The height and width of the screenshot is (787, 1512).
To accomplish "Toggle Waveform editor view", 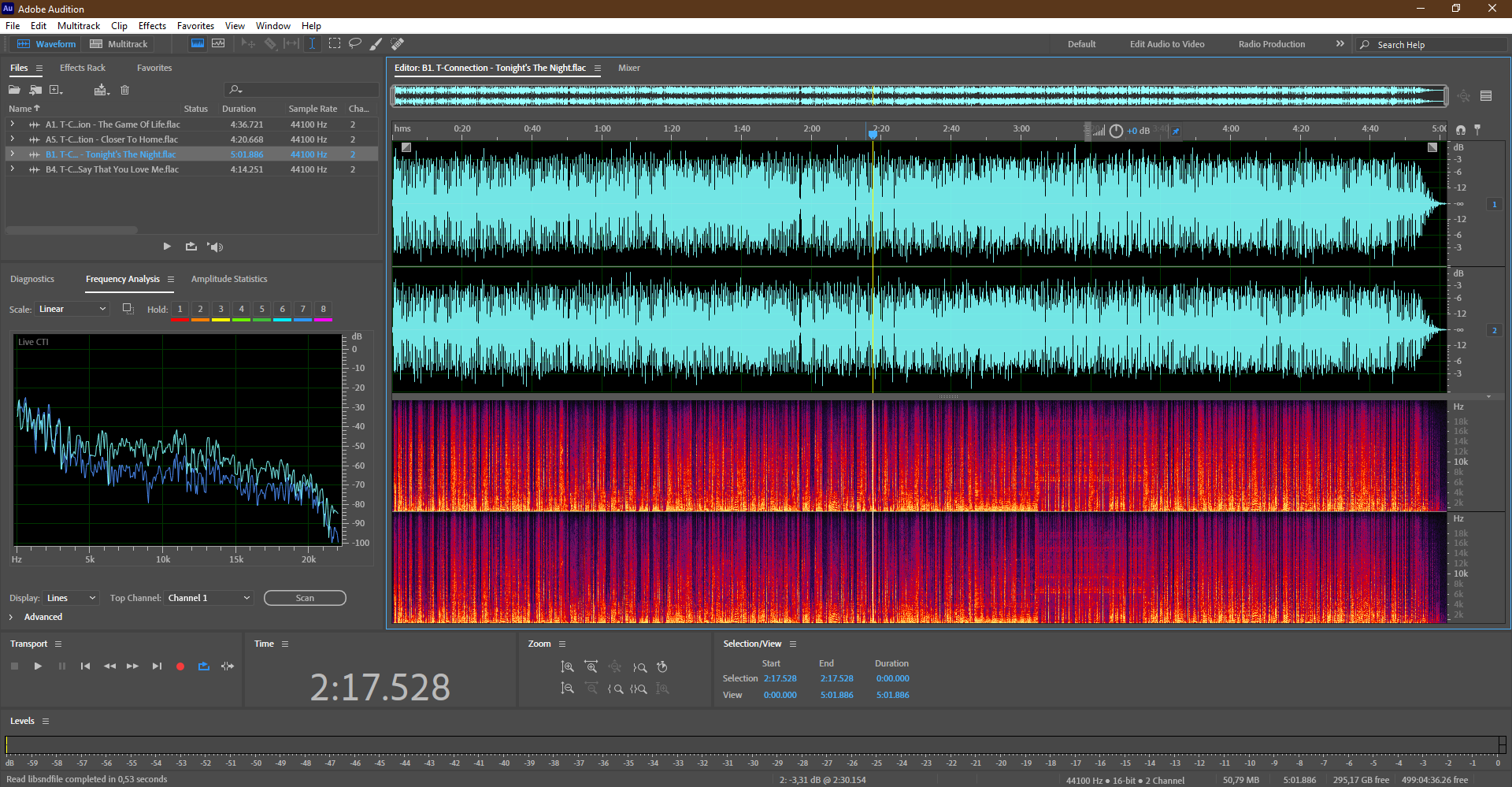I will pyautogui.click(x=46, y=44).
